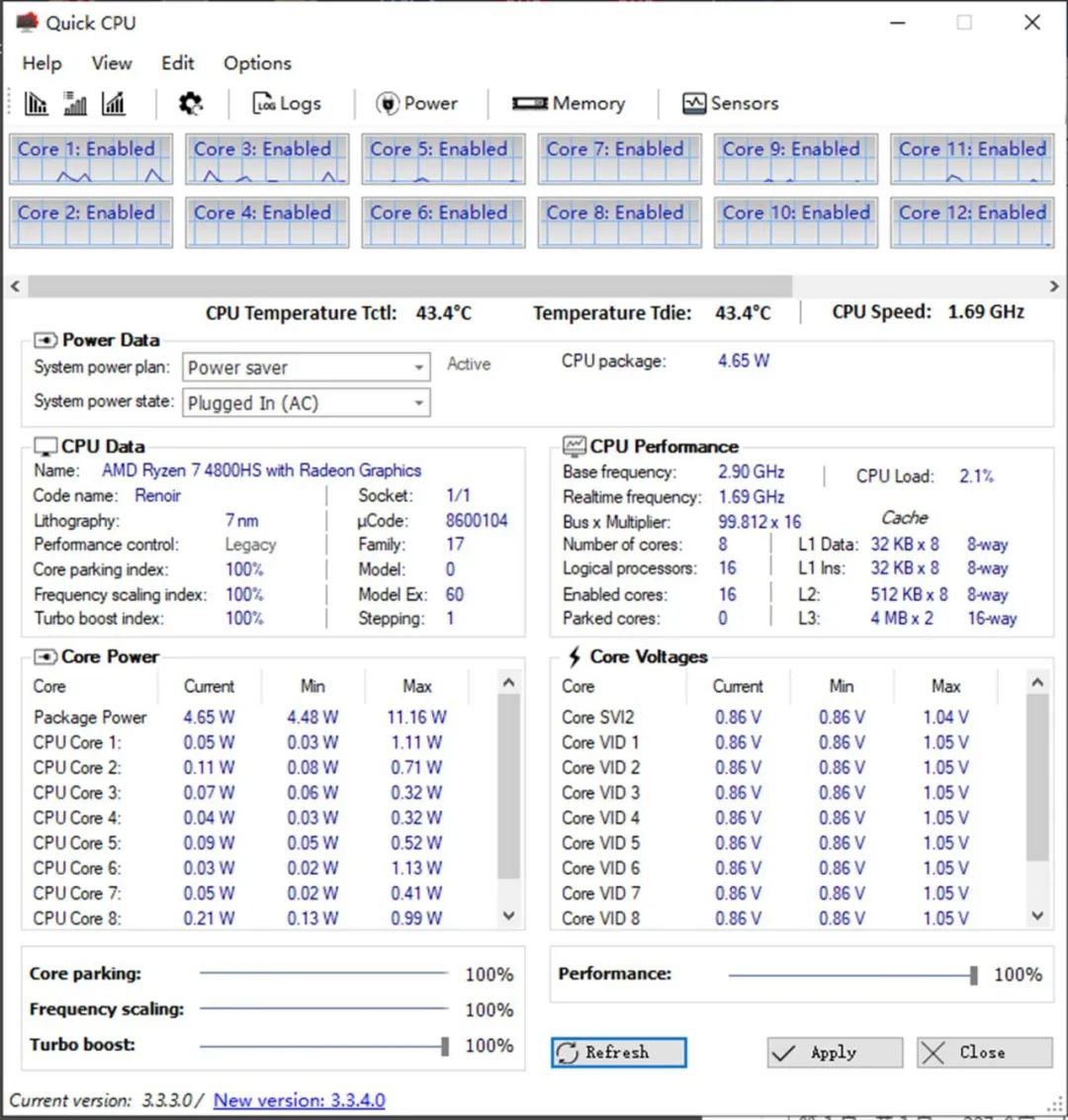Open the Sensors toolbar button
Screen dimensions: 1068x1120
[x=730, y=104]
